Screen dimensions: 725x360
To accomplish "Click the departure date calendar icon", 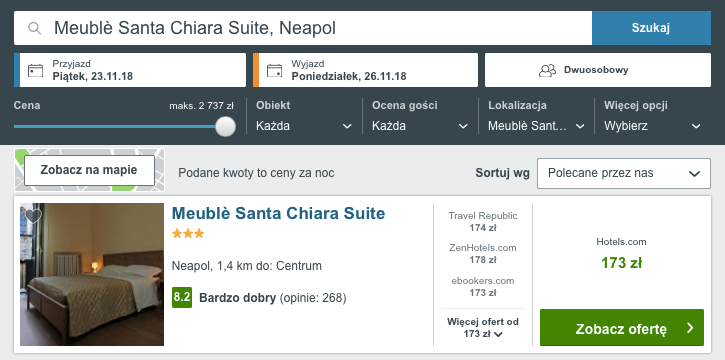I will pyautogui.click(x=275, y=70).
